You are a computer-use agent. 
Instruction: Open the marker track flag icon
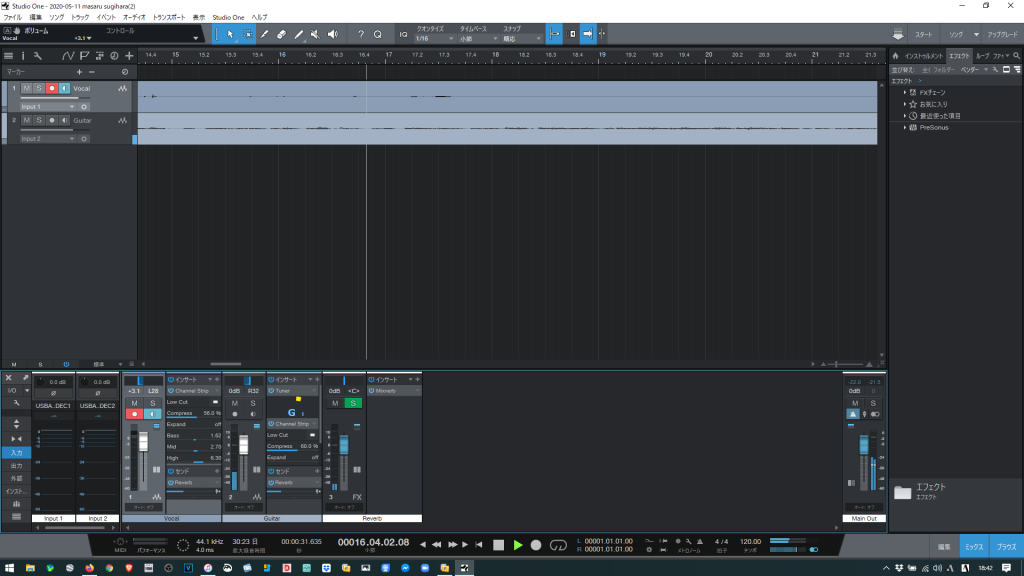click(84, 56)
